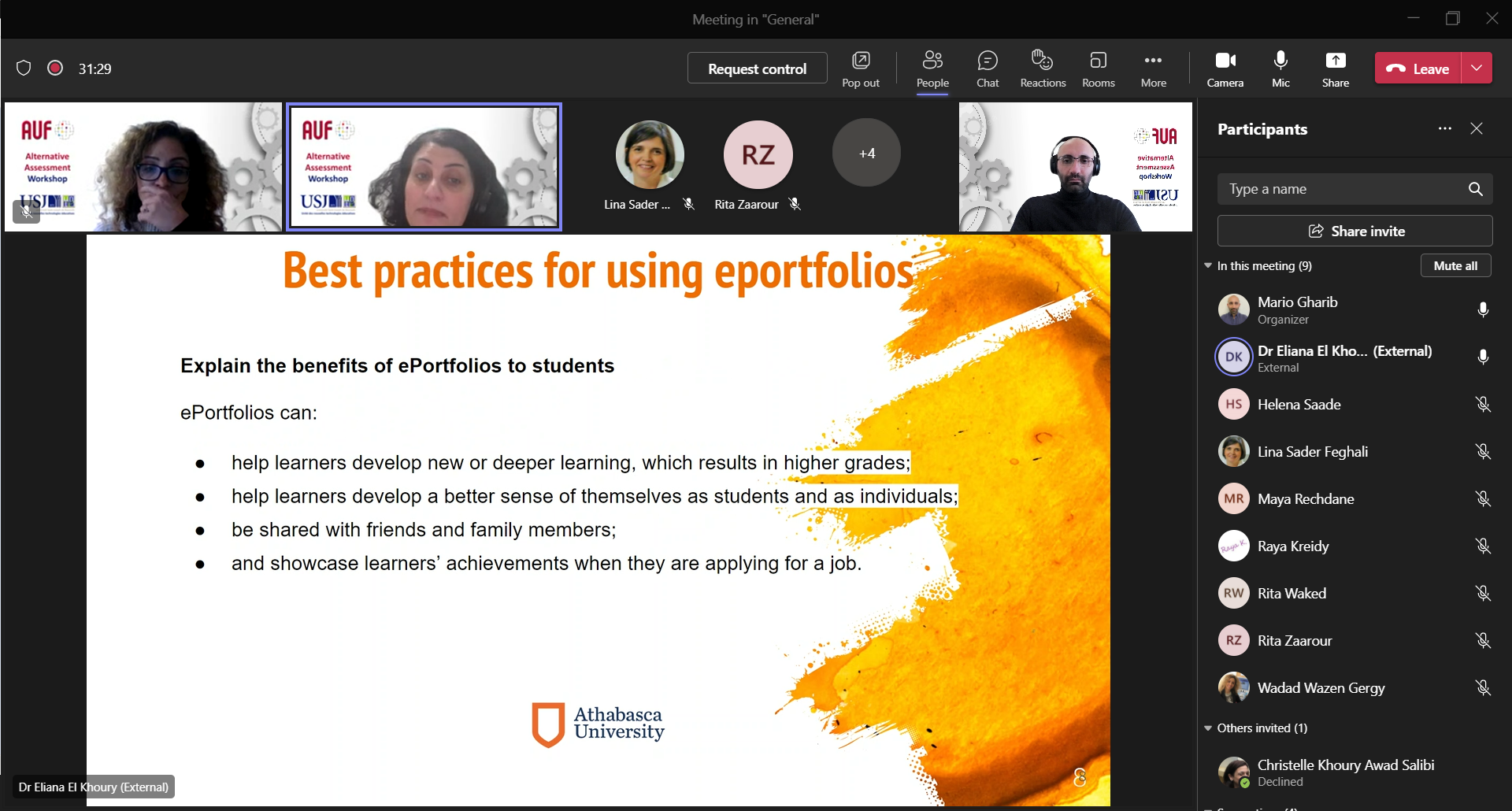
Task: Click the shield security icon
Action: (24, 69)
